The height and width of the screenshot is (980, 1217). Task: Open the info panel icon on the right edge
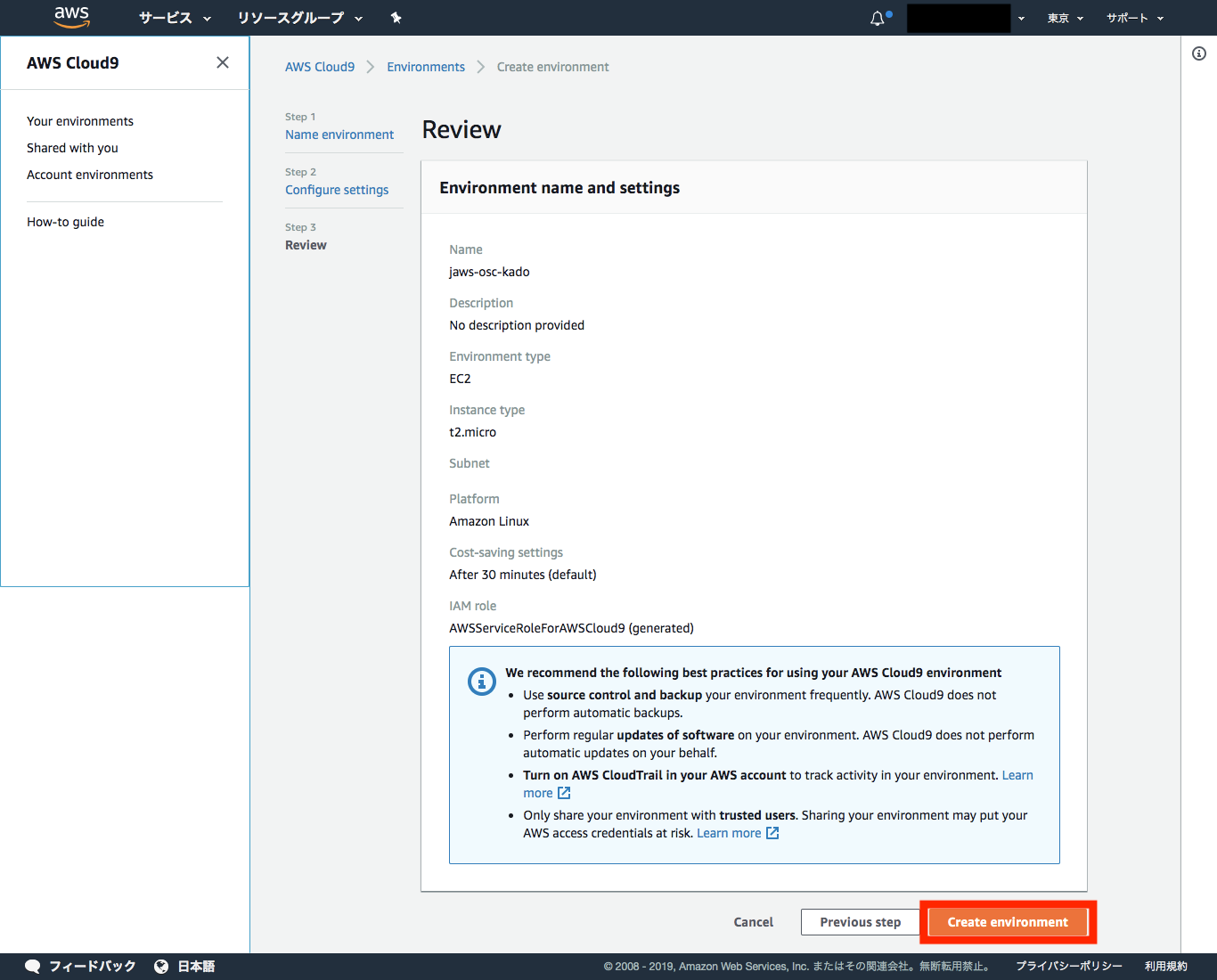1199,53
